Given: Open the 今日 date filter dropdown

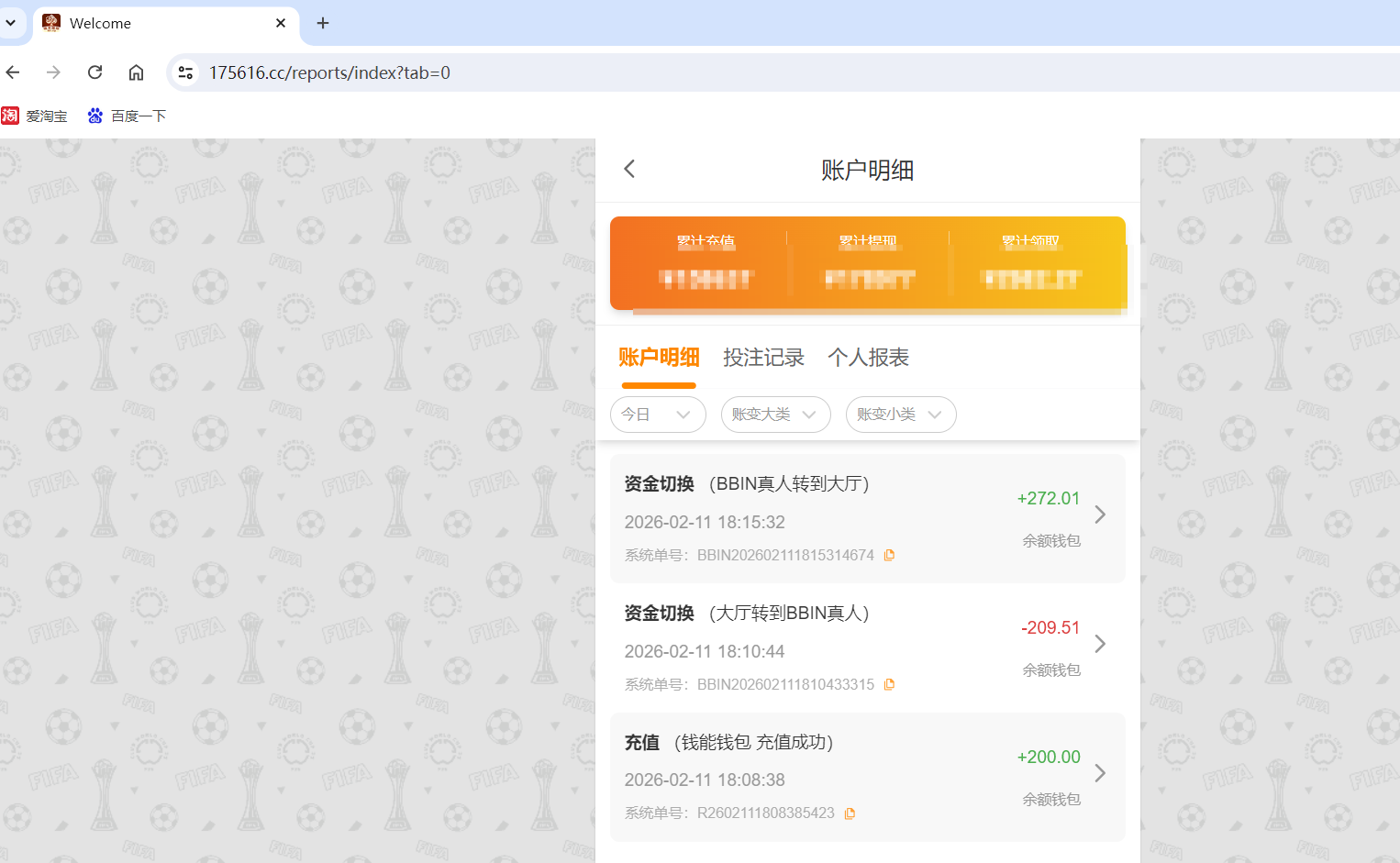Looking at the screenshot, I should (x=658, y=415).
